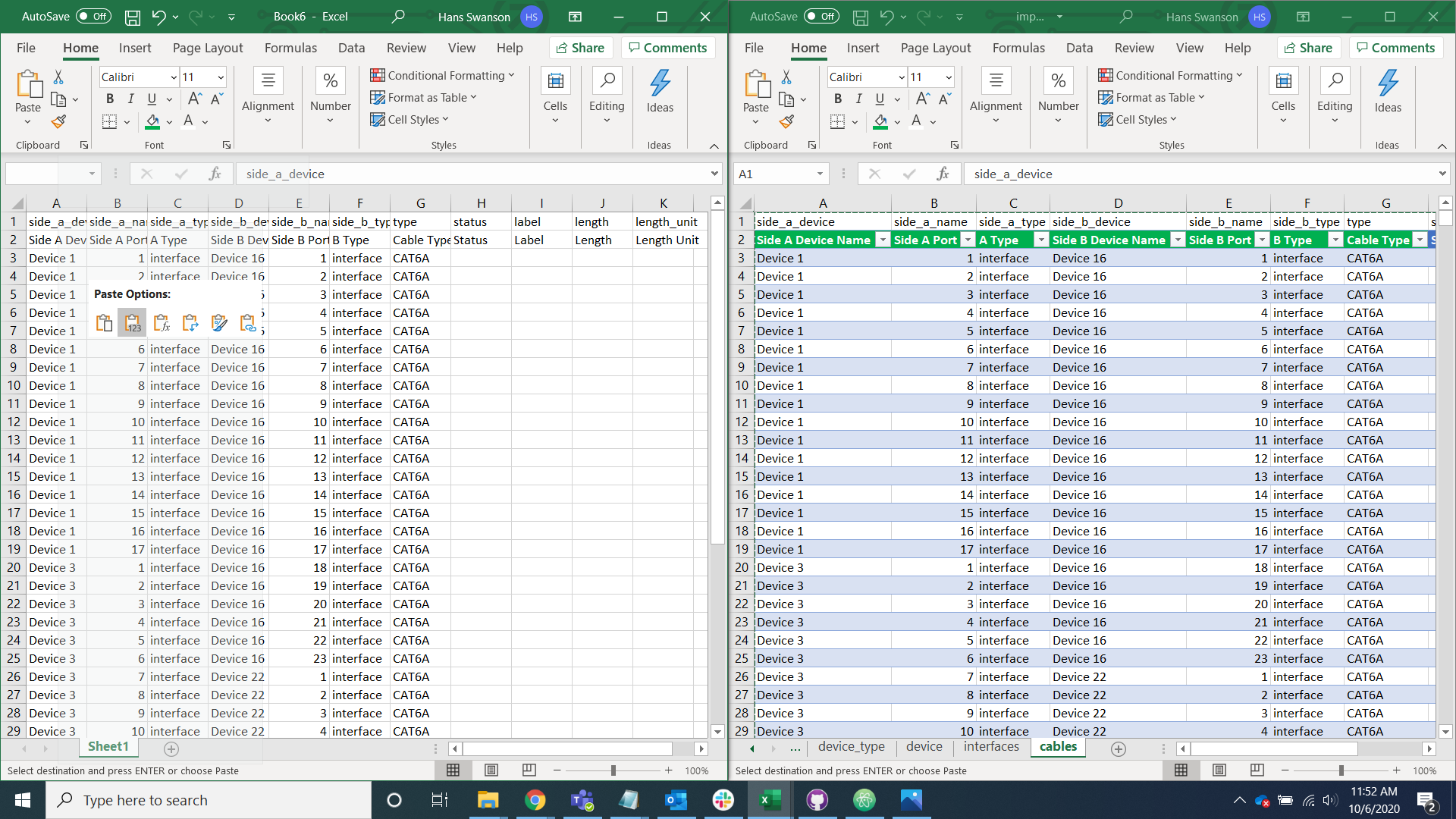The height and width of the screenshot is (819, 1456).
Task: Apply Bold in Book6 window
Action: [x=110, y=99]
